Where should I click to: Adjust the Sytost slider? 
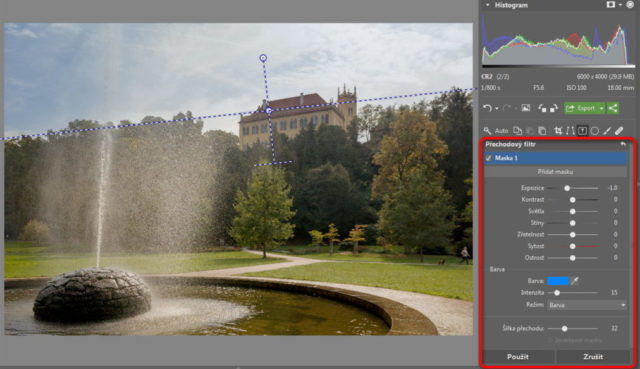point(572,246)
